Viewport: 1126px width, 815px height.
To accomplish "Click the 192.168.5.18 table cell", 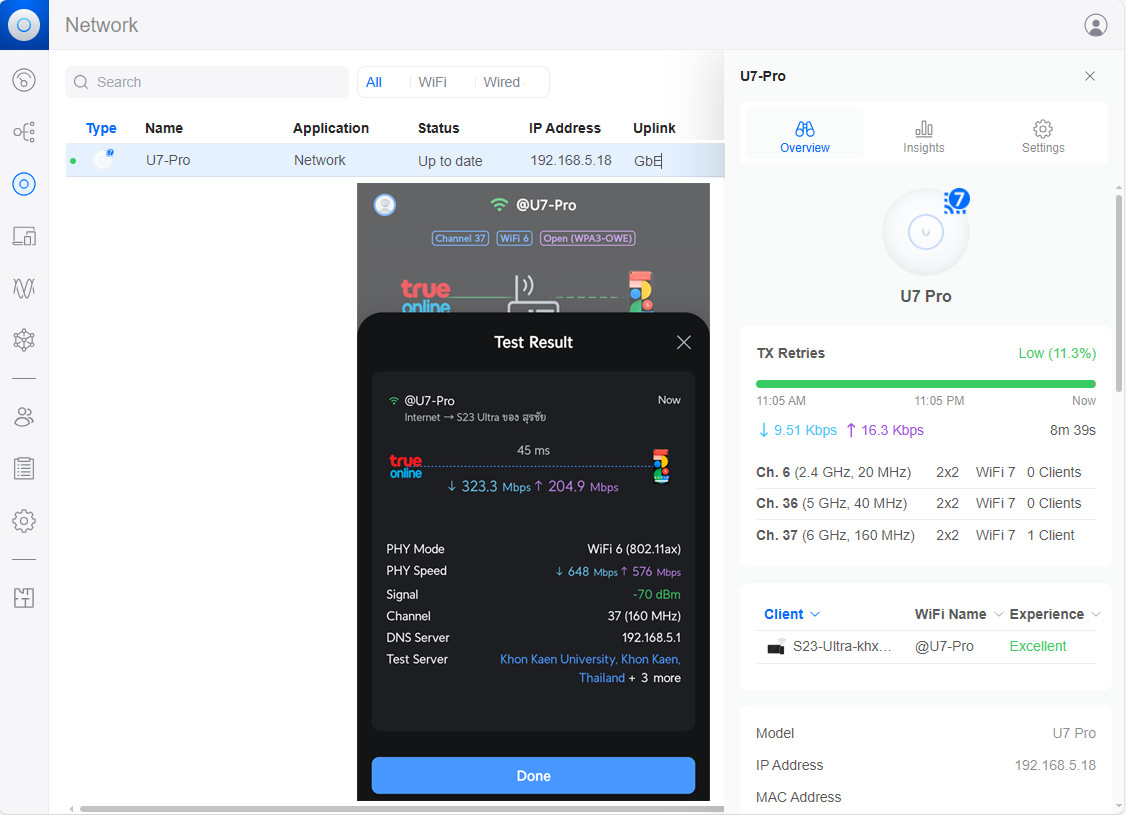I will coord(571,160).
